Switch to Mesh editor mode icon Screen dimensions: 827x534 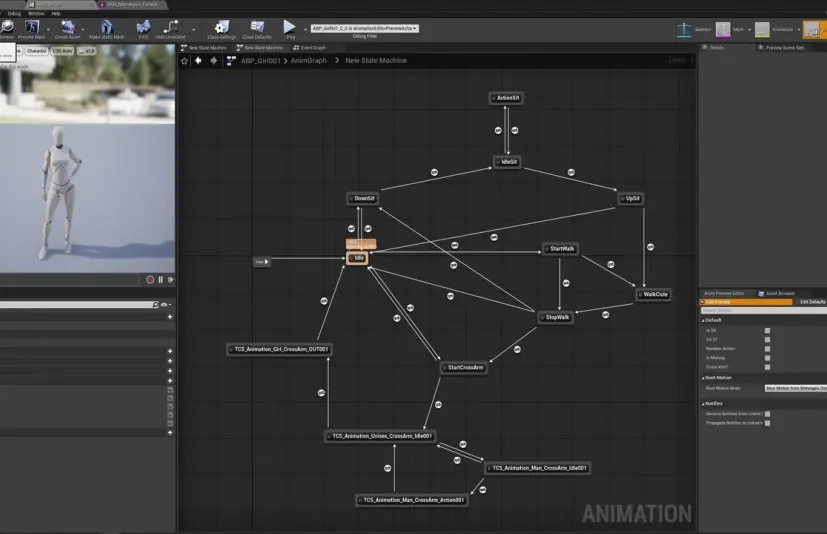(723, 30)
